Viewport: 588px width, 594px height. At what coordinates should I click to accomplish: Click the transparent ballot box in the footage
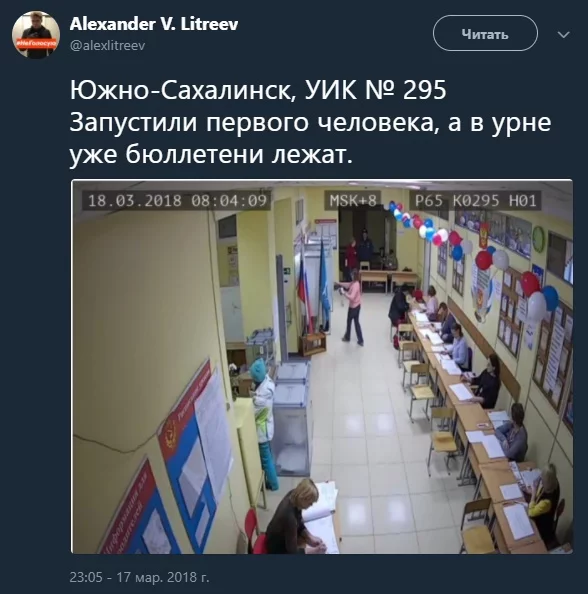coord(292,419)
